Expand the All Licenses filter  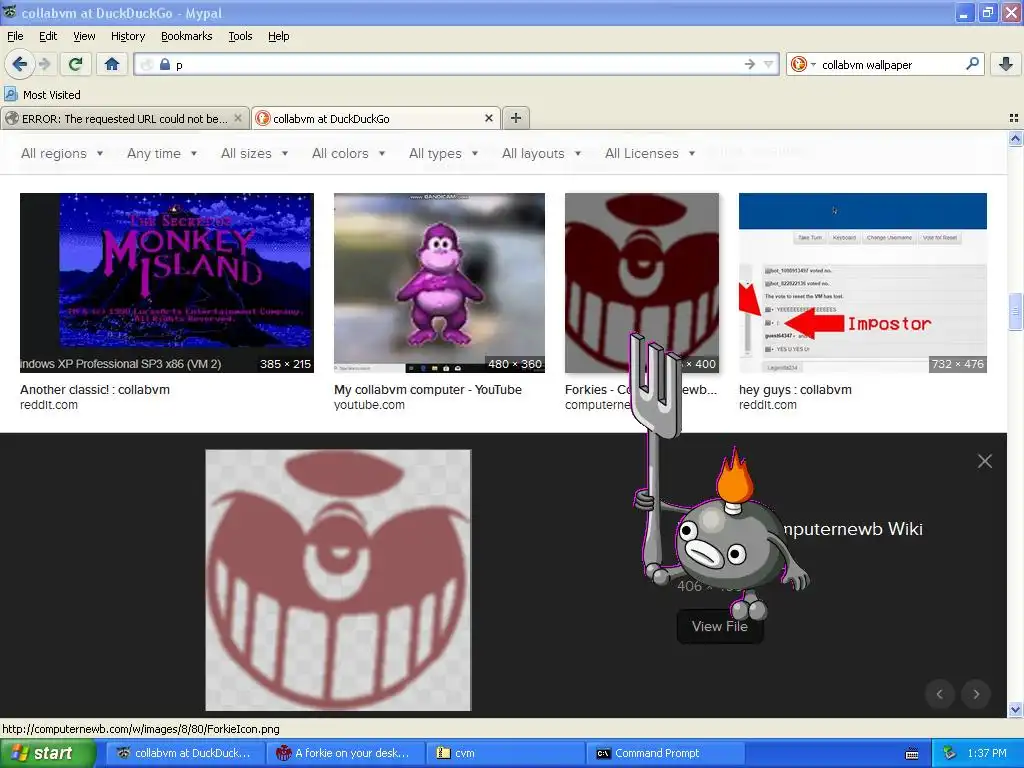[650, 153]
